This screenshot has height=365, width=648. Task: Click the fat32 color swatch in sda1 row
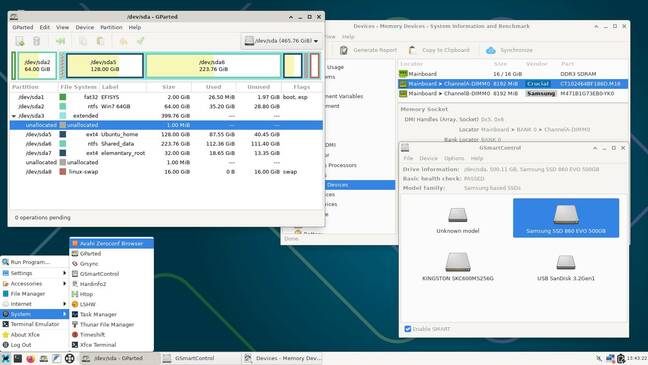(x=63, y=97)
